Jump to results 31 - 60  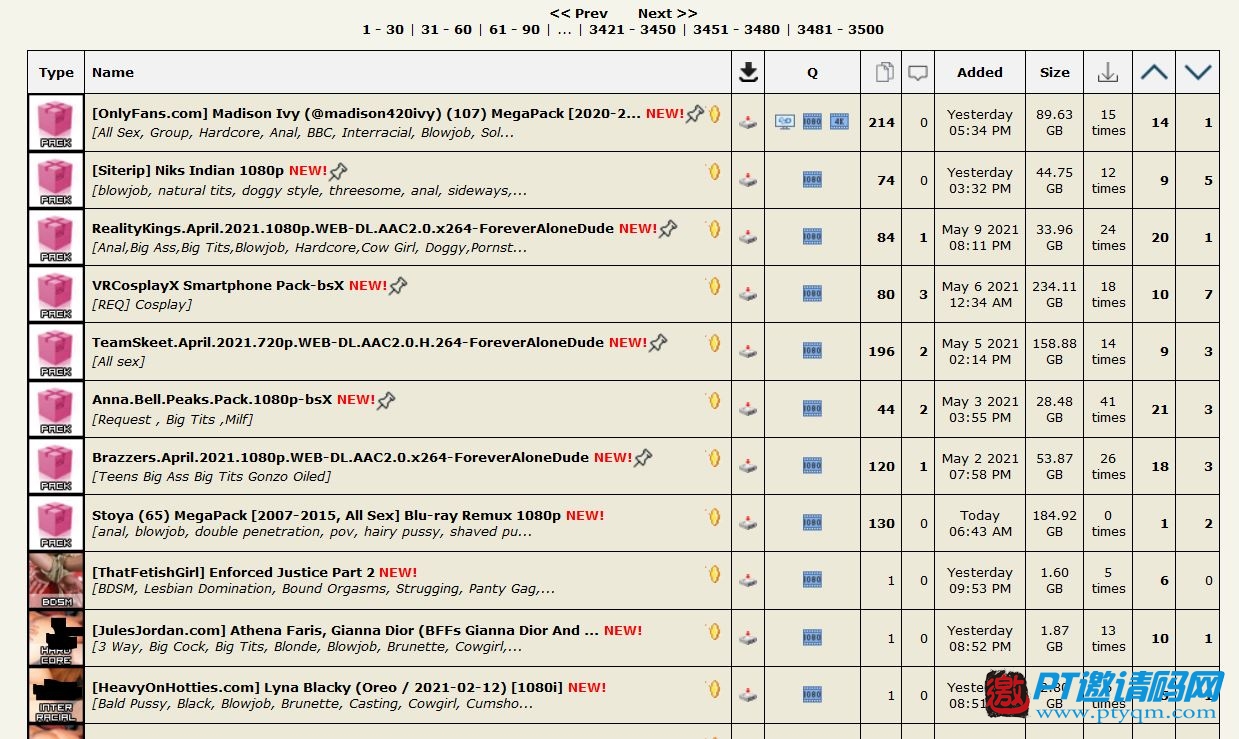(x=446, y=29)
